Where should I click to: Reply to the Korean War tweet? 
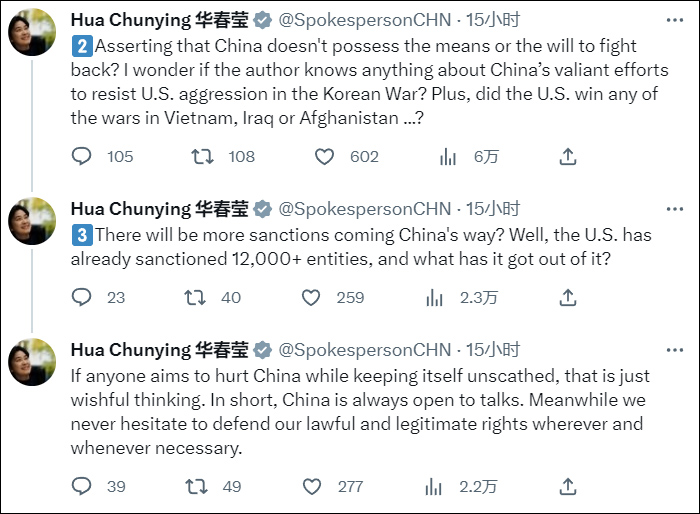(82, 156)
